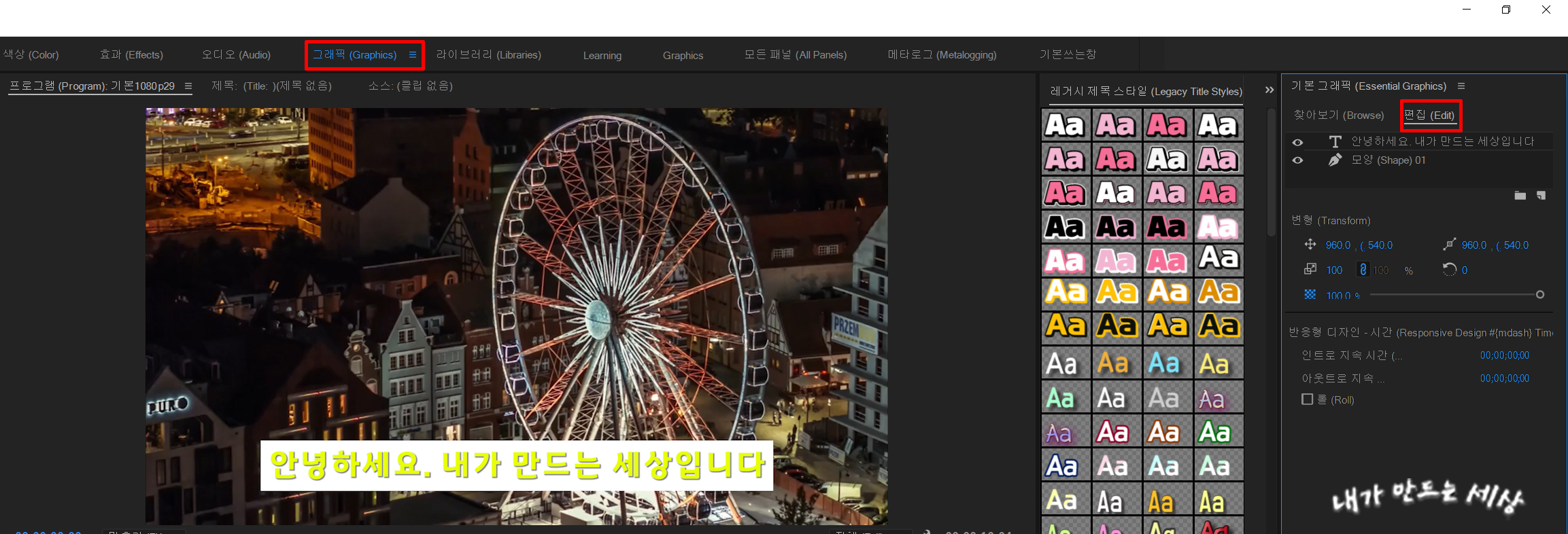Click the checkered Opacity icon
The image size is (1568, 534).
[x=1310, y=294]
